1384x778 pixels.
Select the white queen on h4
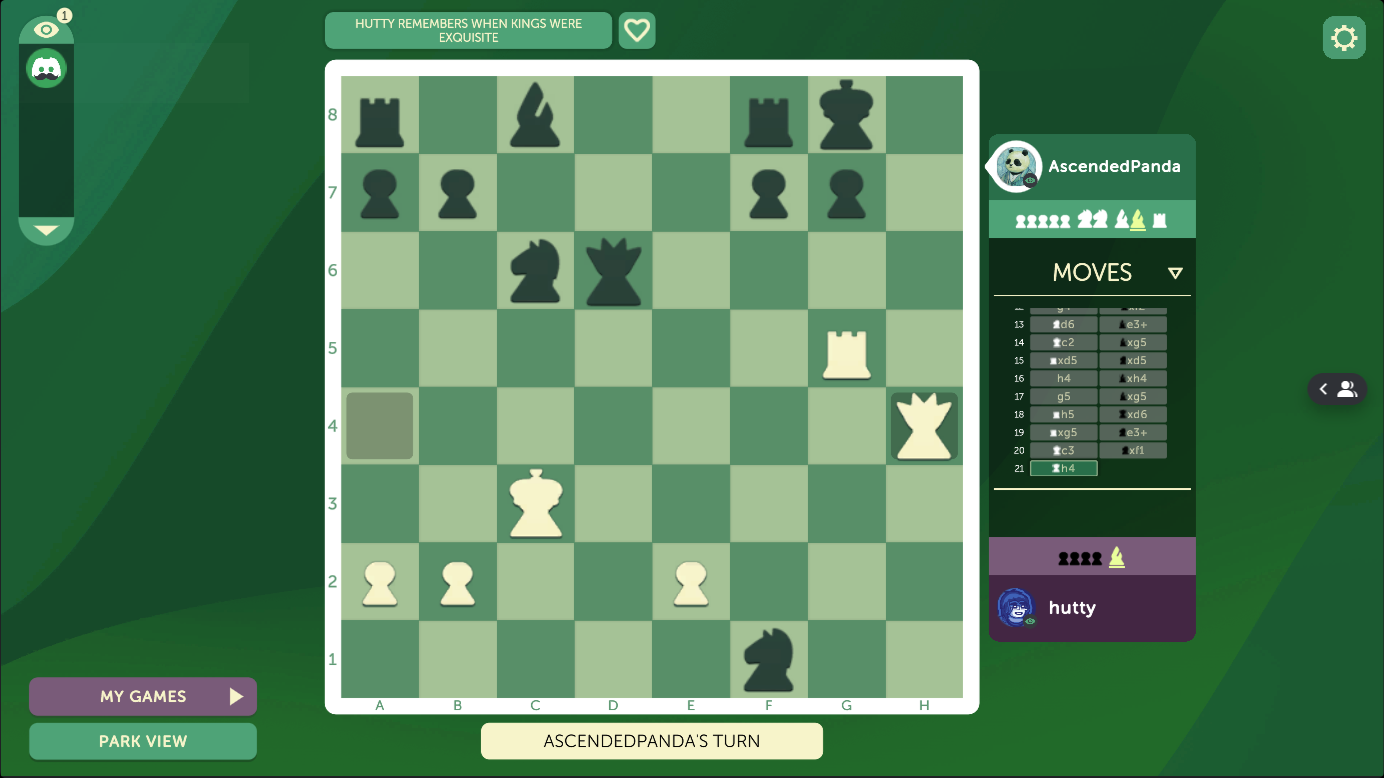click(x=924, y=426)
